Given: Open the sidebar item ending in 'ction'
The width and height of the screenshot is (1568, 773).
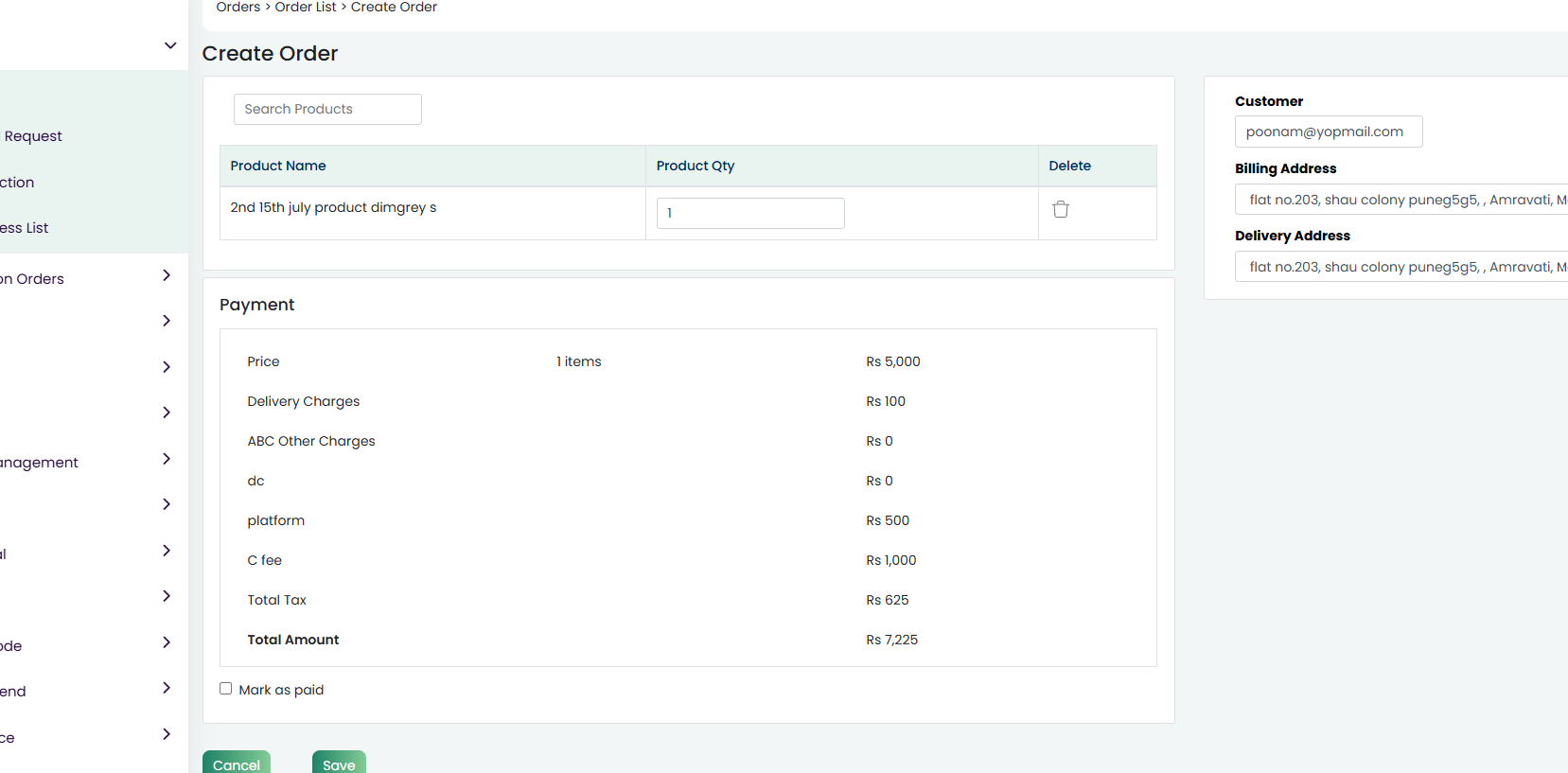Looking at the screenshot, I should click(x=17, y=183).
